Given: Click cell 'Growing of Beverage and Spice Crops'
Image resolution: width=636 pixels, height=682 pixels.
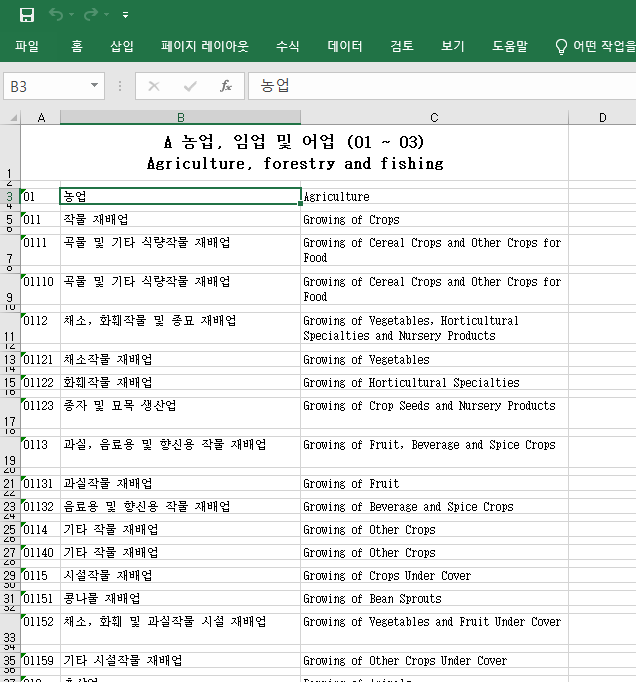Looking at the screenshot, I should click(434, 506).
